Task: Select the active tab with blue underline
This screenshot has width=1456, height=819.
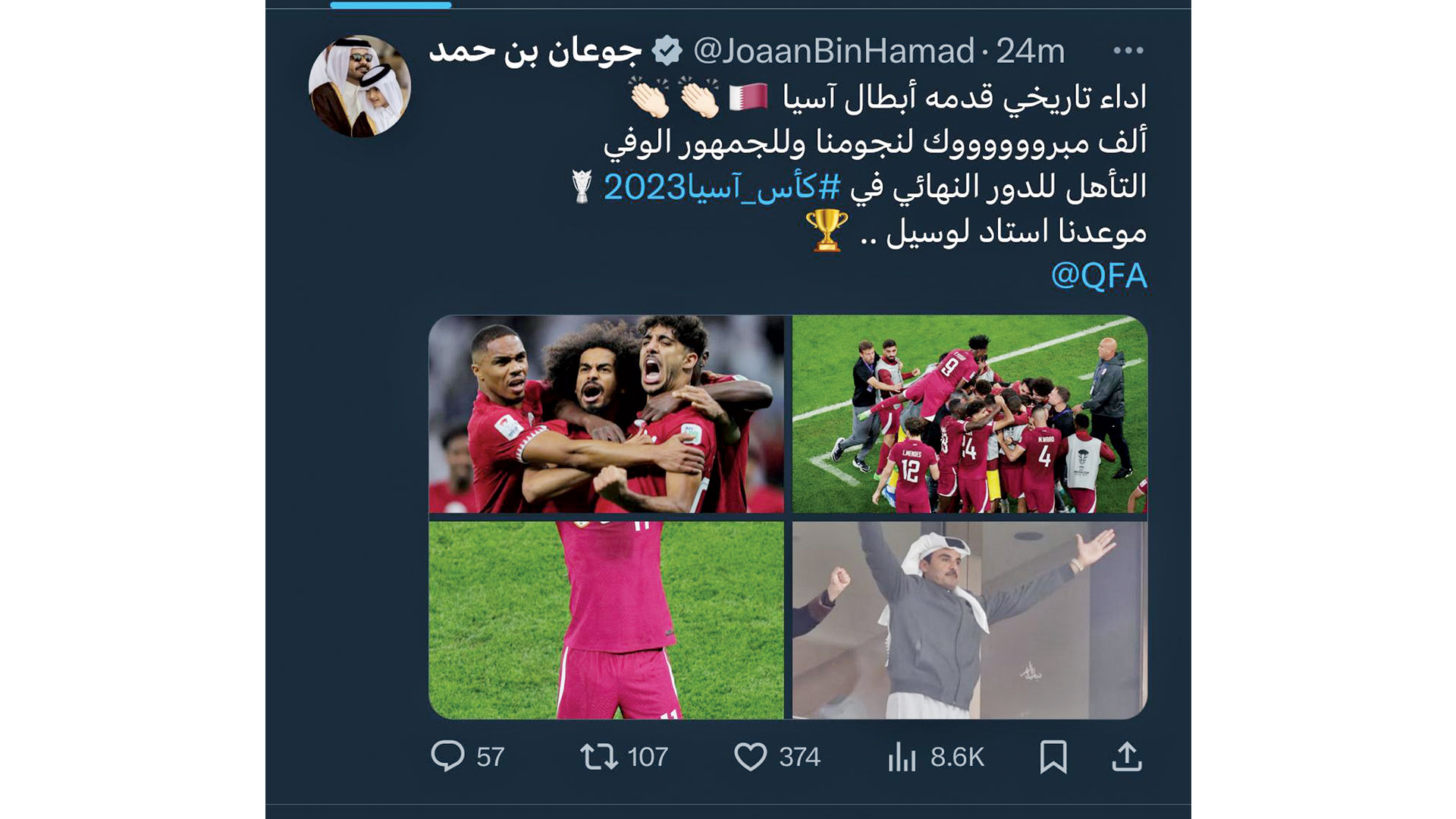Action: point(391,5)
